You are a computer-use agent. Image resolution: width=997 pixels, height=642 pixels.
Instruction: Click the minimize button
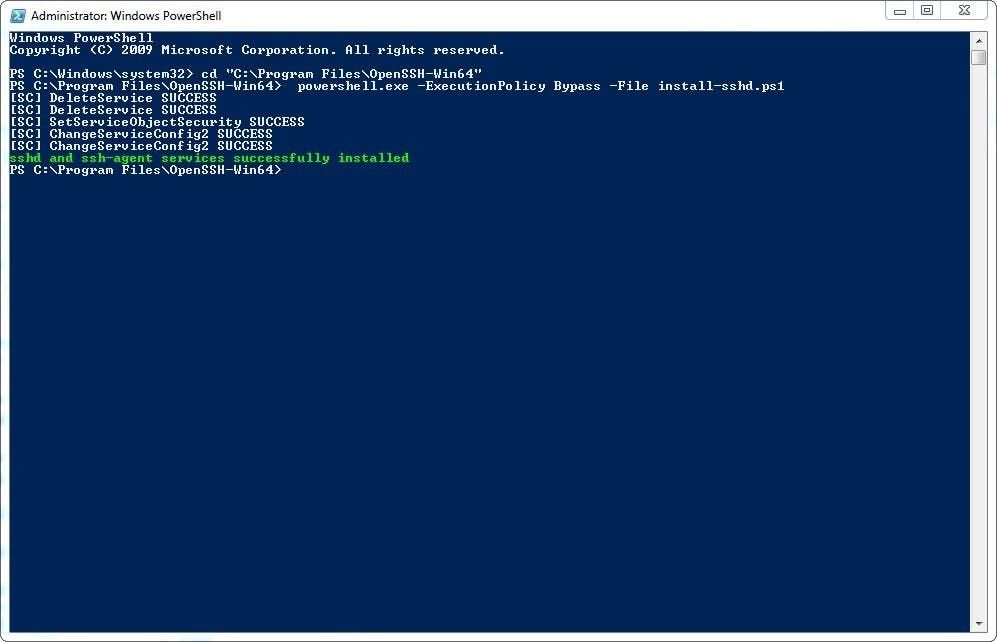(x=899, y=10)
